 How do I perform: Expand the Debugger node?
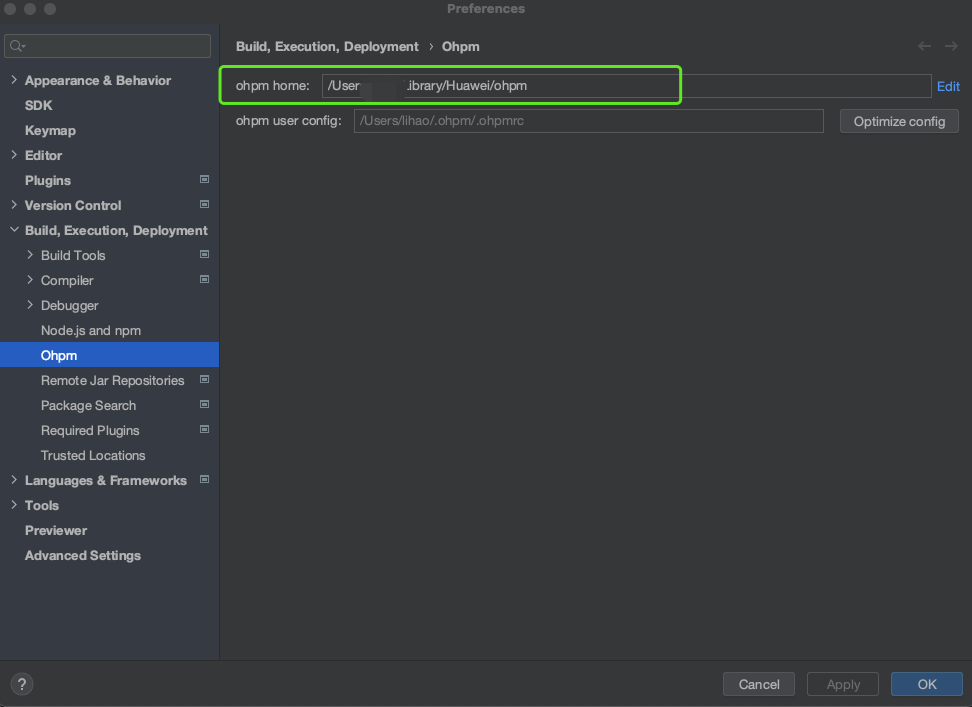point(30,305)
